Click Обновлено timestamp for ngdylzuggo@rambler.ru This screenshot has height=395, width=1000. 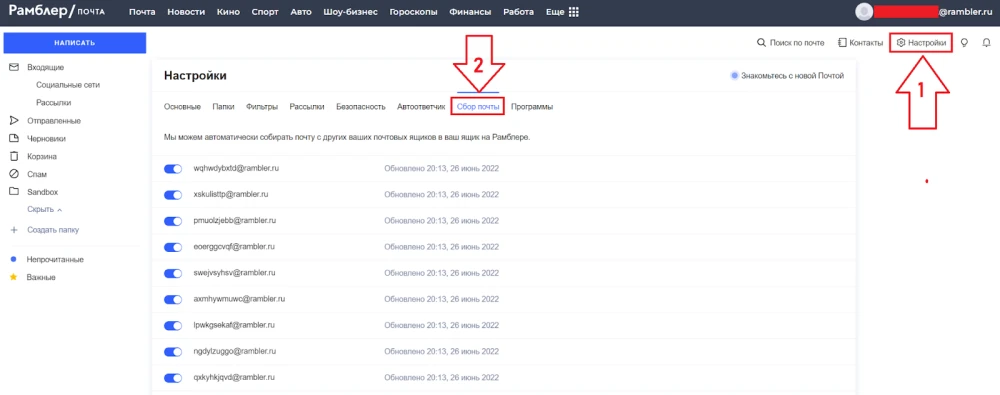441,352
